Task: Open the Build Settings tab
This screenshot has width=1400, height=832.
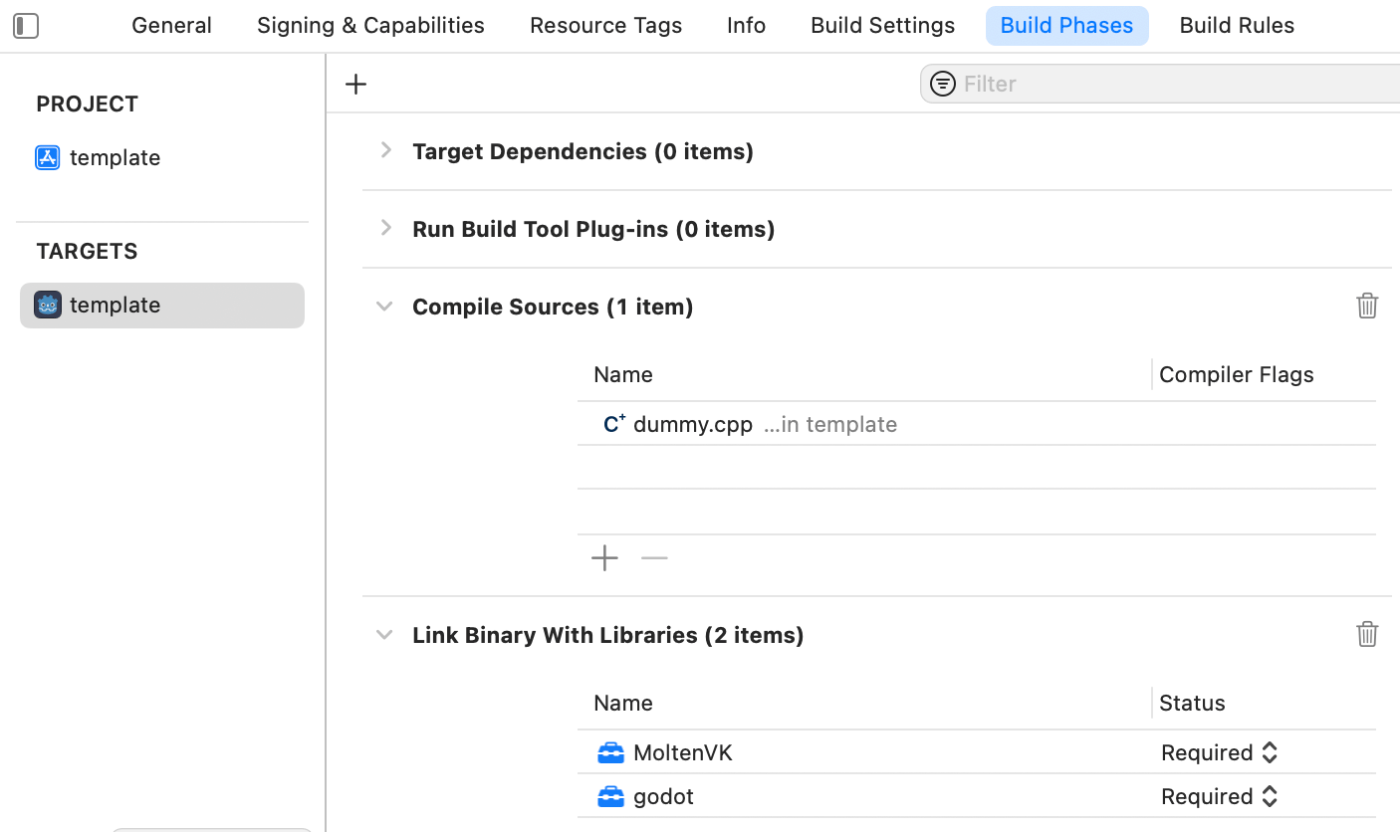Action: click(882, 25)
